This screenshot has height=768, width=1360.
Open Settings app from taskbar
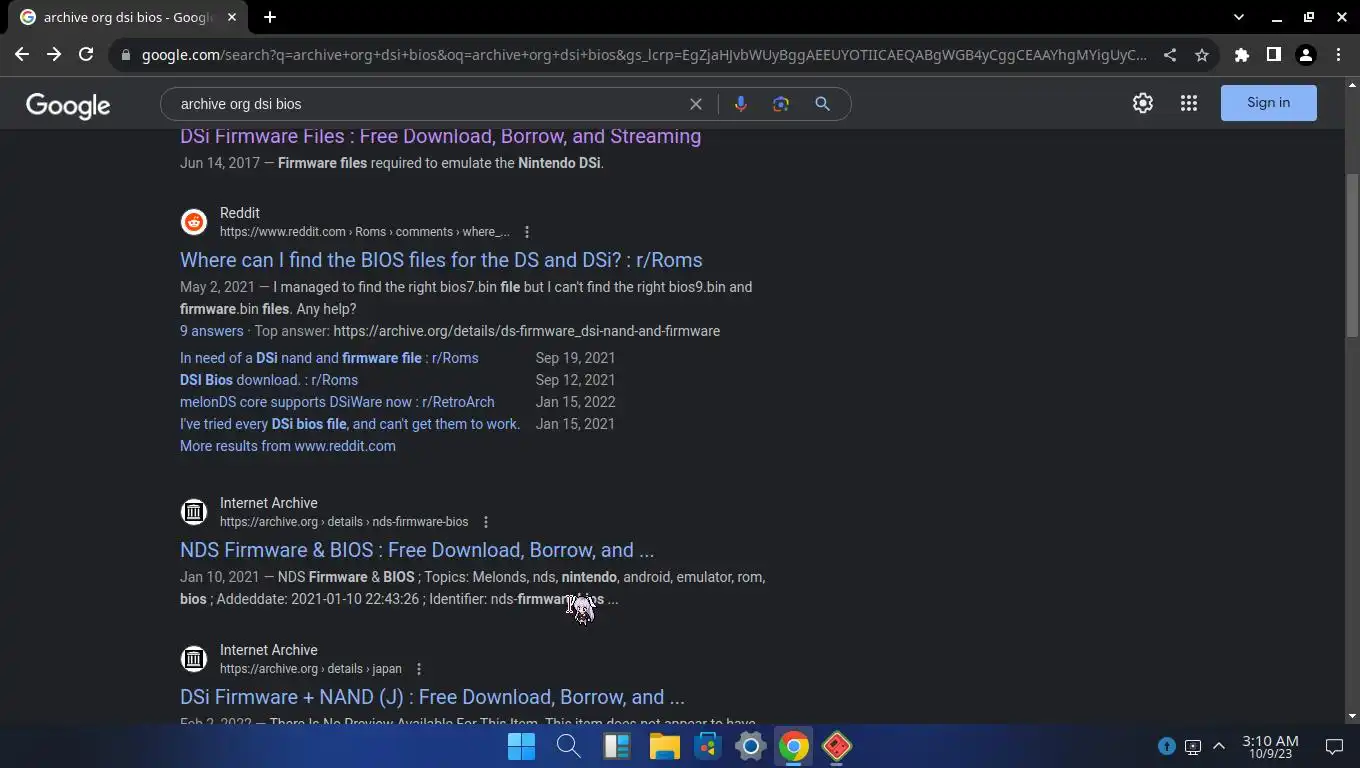[x=750, y=746]
